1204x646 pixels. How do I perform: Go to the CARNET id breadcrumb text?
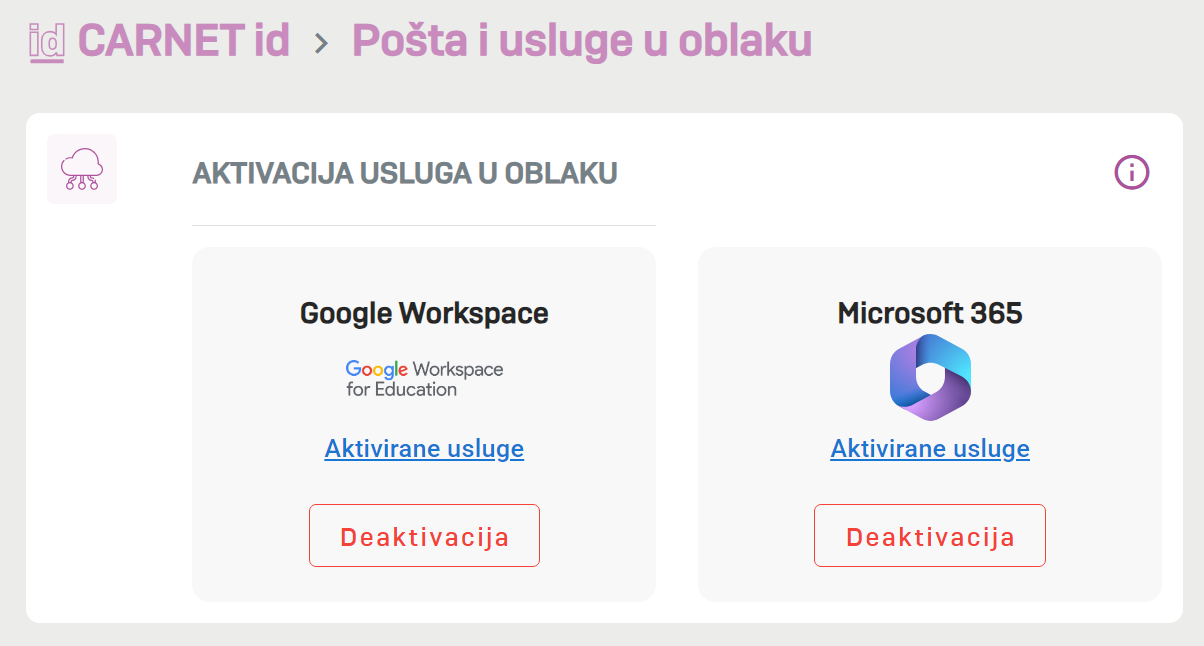[184, 41]
